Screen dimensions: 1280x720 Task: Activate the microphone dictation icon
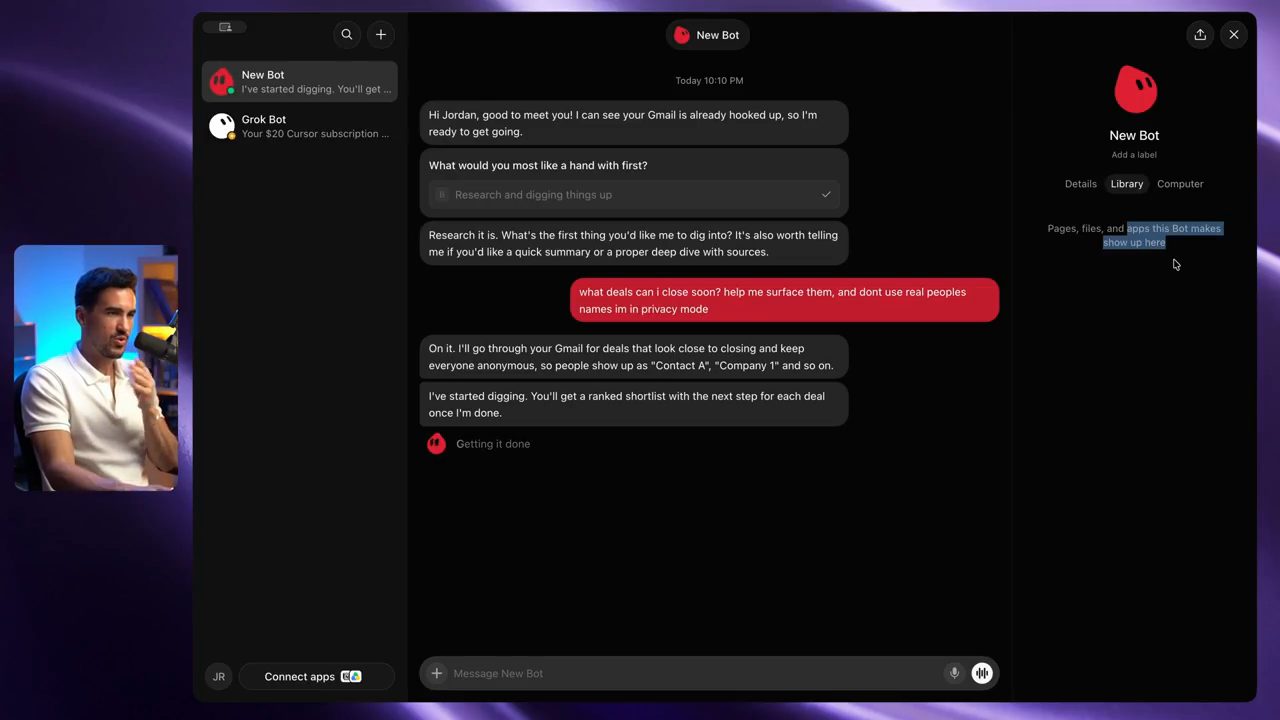[954, 673]
